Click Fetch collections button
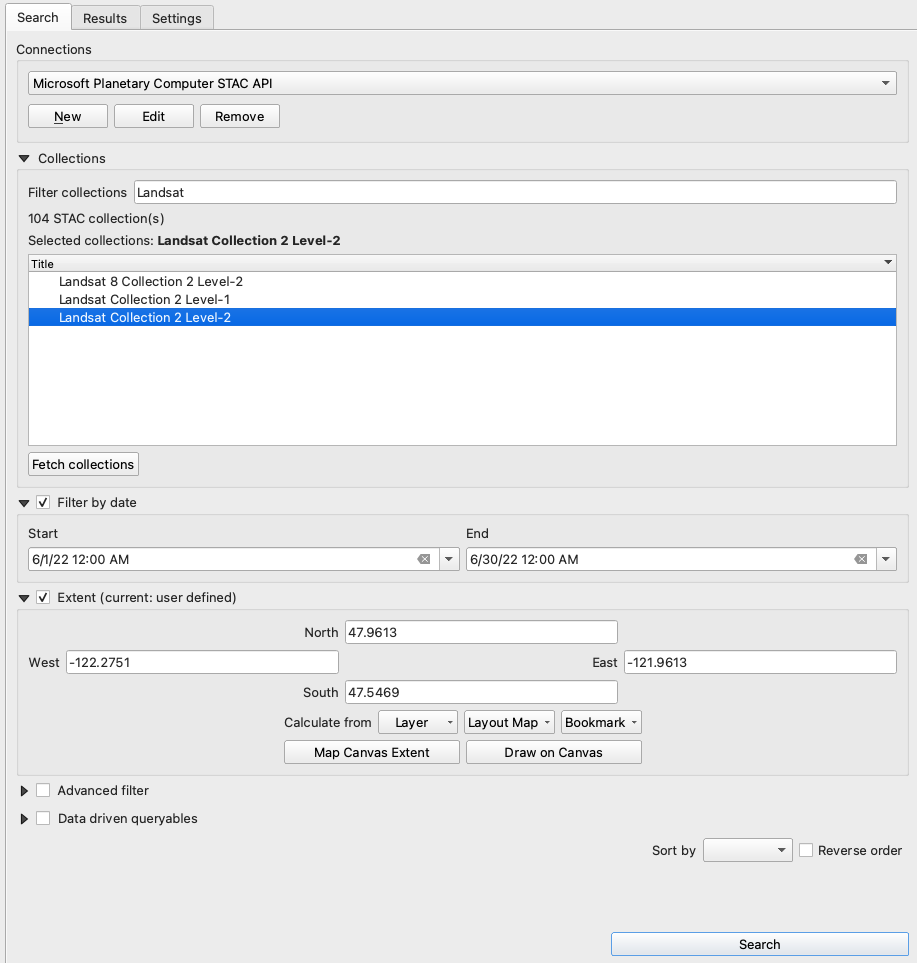917x963 pixels. click(84, 464)
